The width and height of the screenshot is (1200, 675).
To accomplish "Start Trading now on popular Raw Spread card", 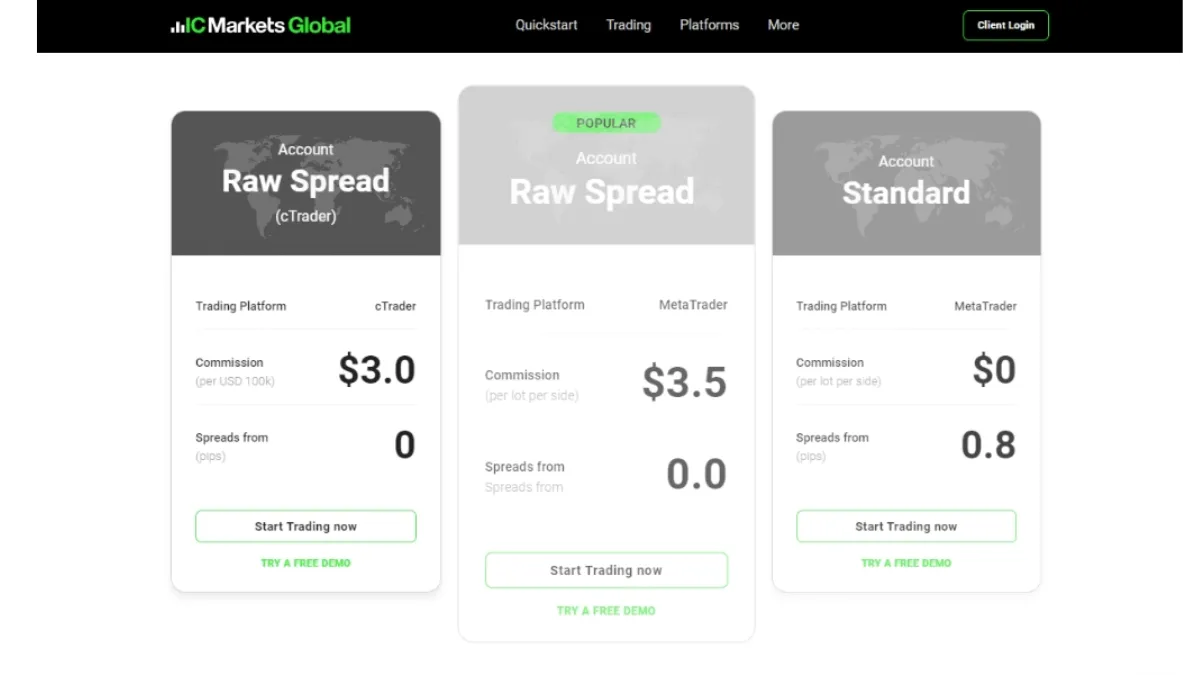I will click(x=606, y=570).
